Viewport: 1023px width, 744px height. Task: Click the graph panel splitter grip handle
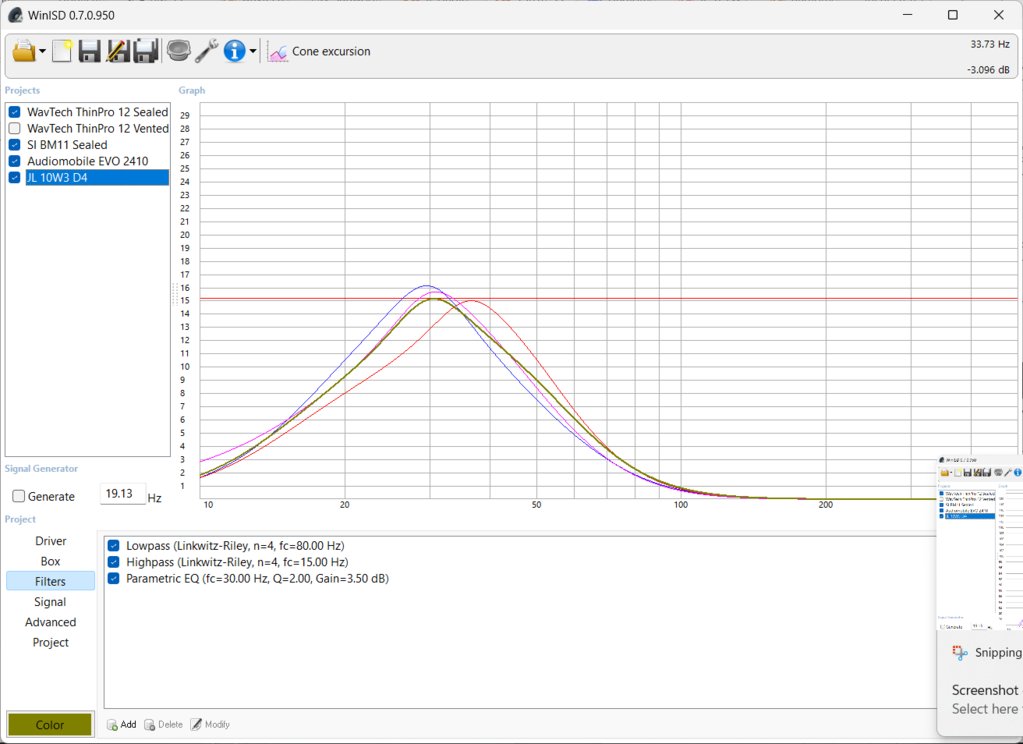click(174, 294)
